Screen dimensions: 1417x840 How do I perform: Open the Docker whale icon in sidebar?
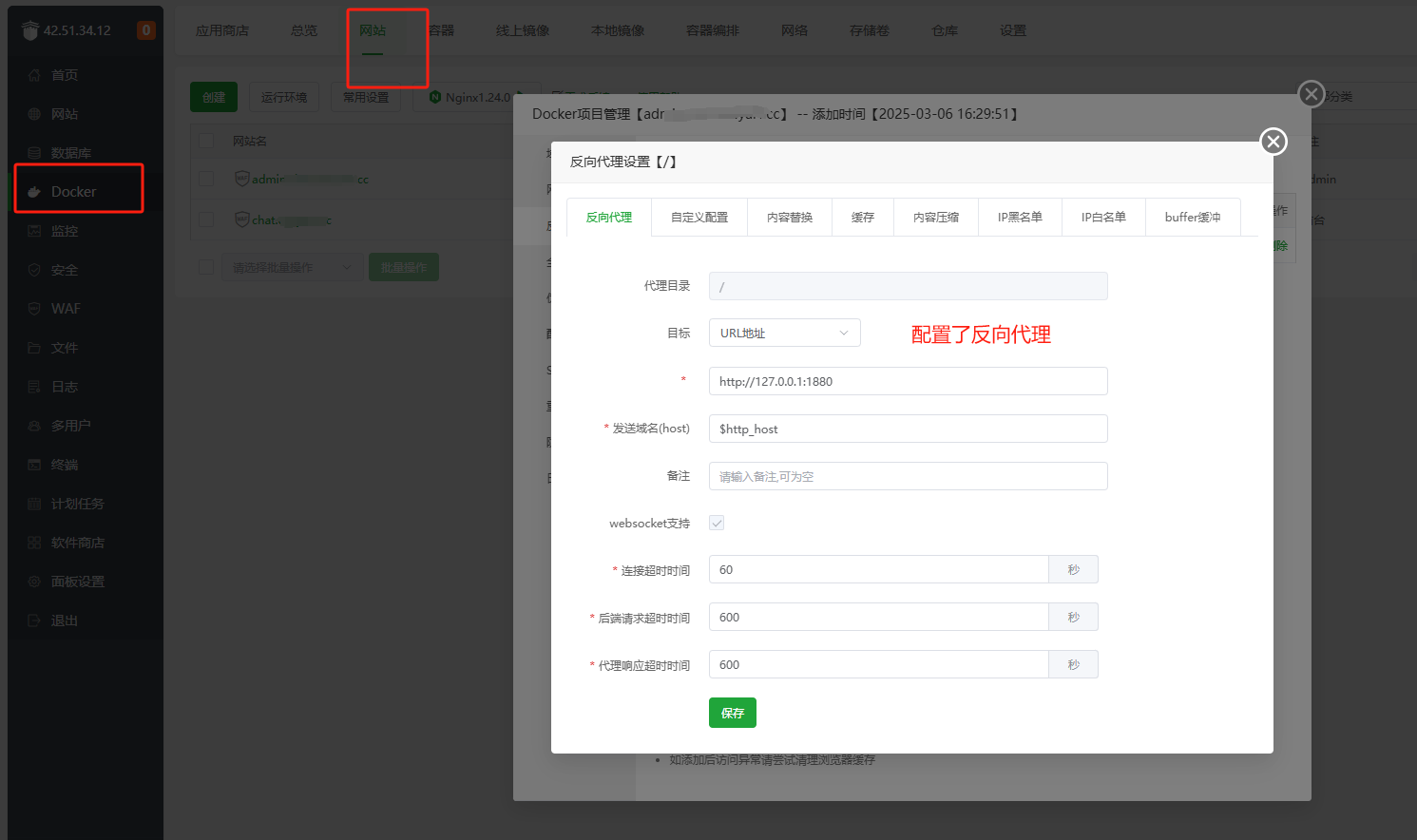(34, 192)
